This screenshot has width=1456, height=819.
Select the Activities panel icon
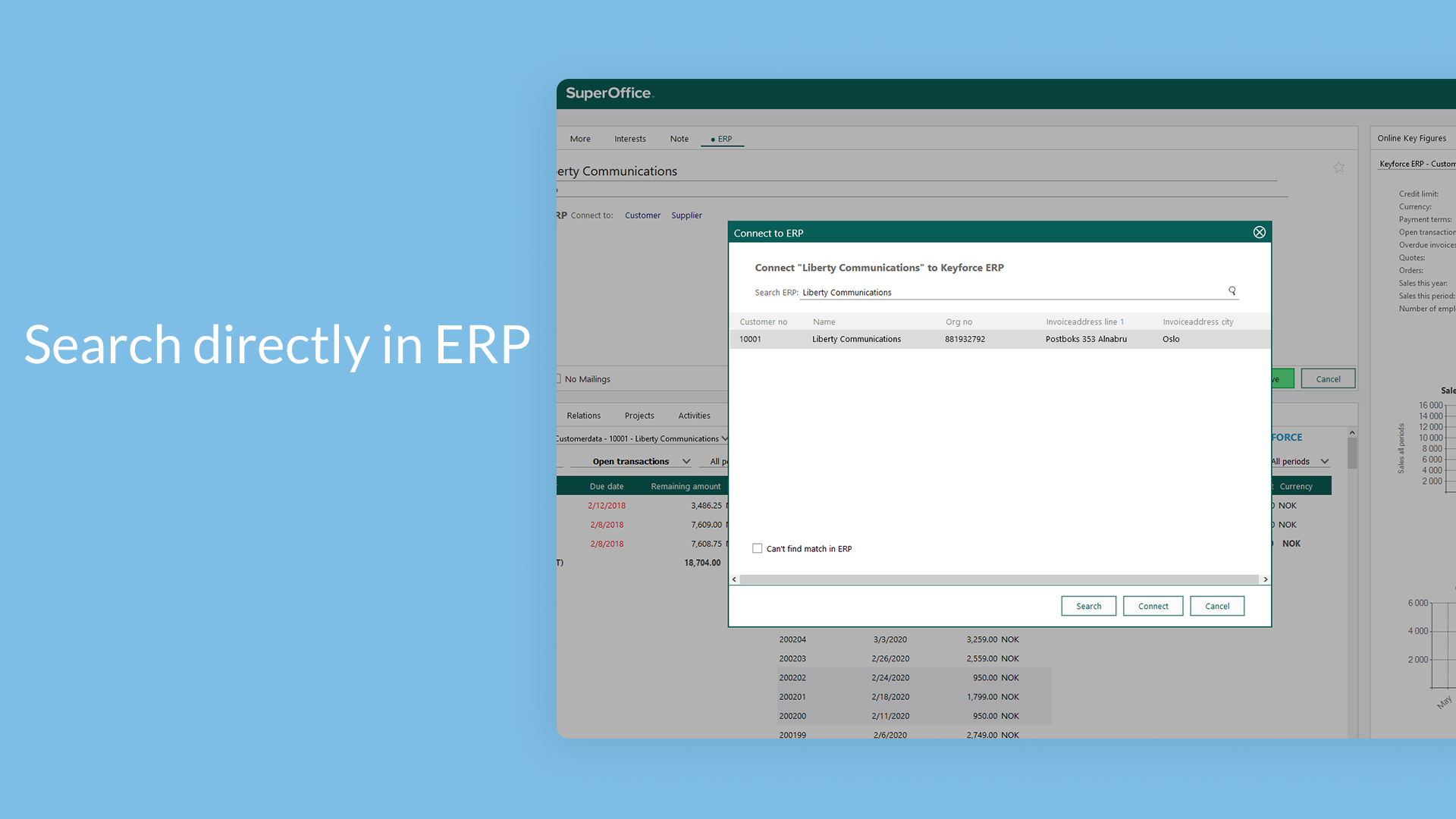tap(694, 415)
